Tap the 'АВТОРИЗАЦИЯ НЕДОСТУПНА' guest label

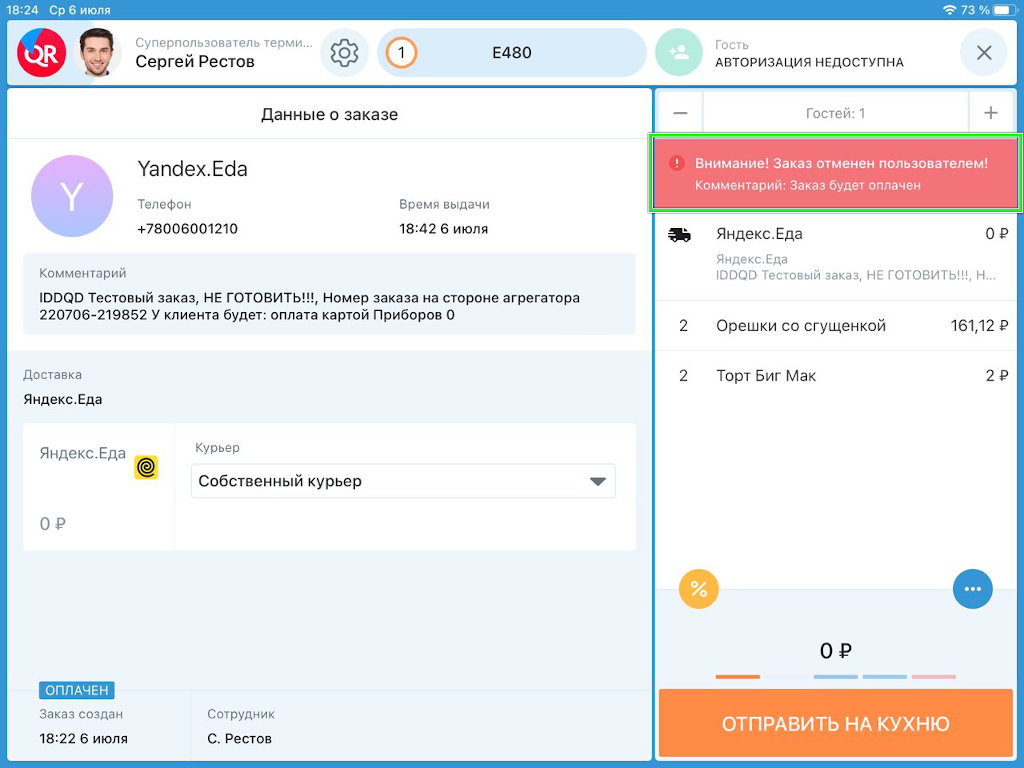click(x=809, y=63)
